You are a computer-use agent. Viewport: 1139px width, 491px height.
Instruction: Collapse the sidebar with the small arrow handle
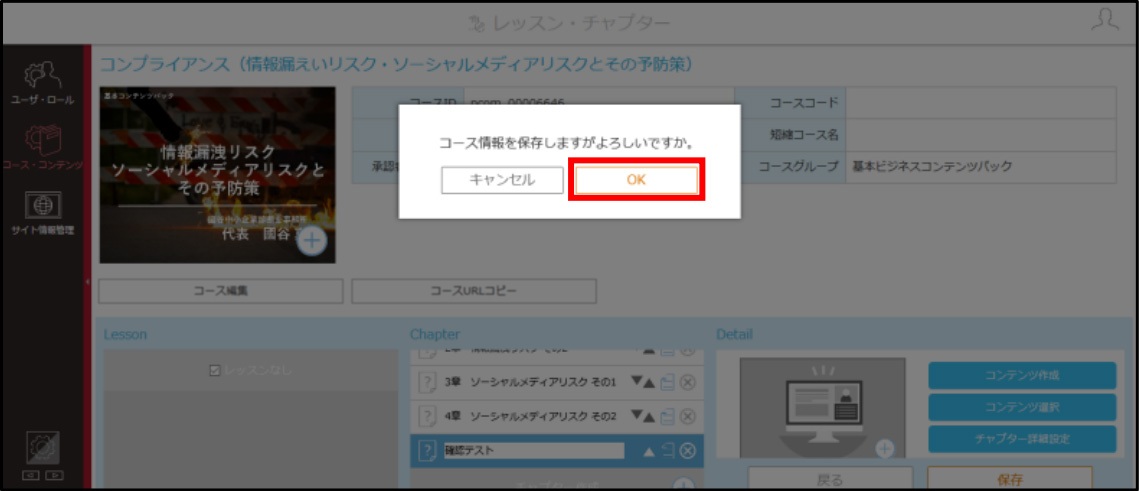point(87,281)
